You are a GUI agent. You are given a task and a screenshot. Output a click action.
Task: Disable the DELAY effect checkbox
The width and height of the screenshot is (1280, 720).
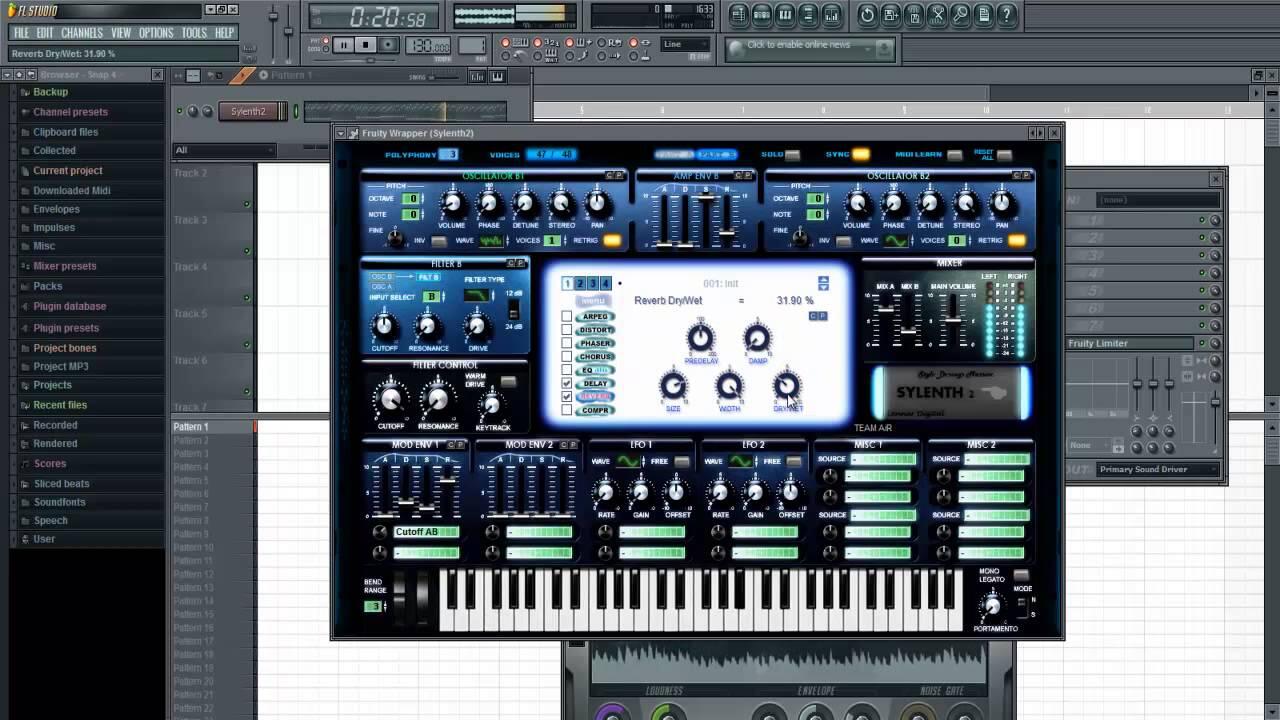(x=567, y=383)
